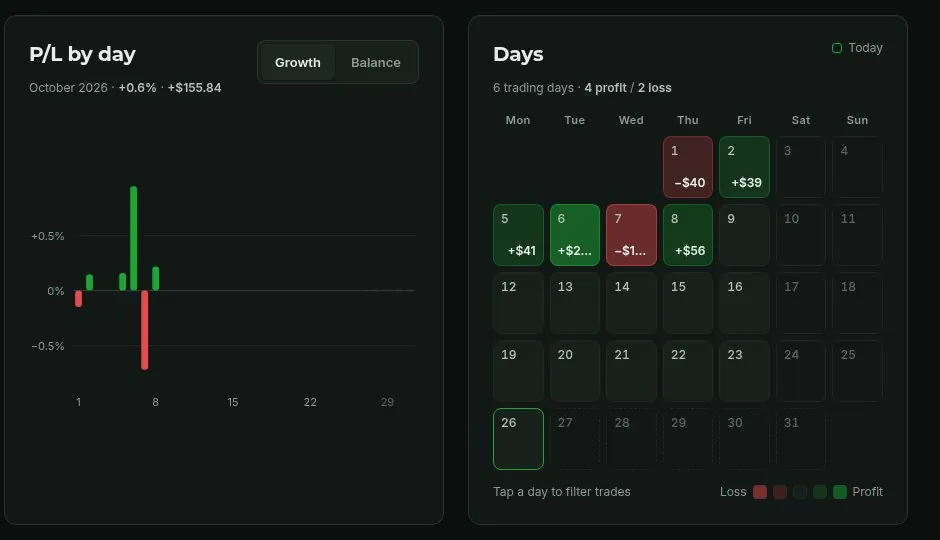This screenshot has width=940, height=540.
Task: Select day 11 in calendar
Action: click(x=857, y=235)
